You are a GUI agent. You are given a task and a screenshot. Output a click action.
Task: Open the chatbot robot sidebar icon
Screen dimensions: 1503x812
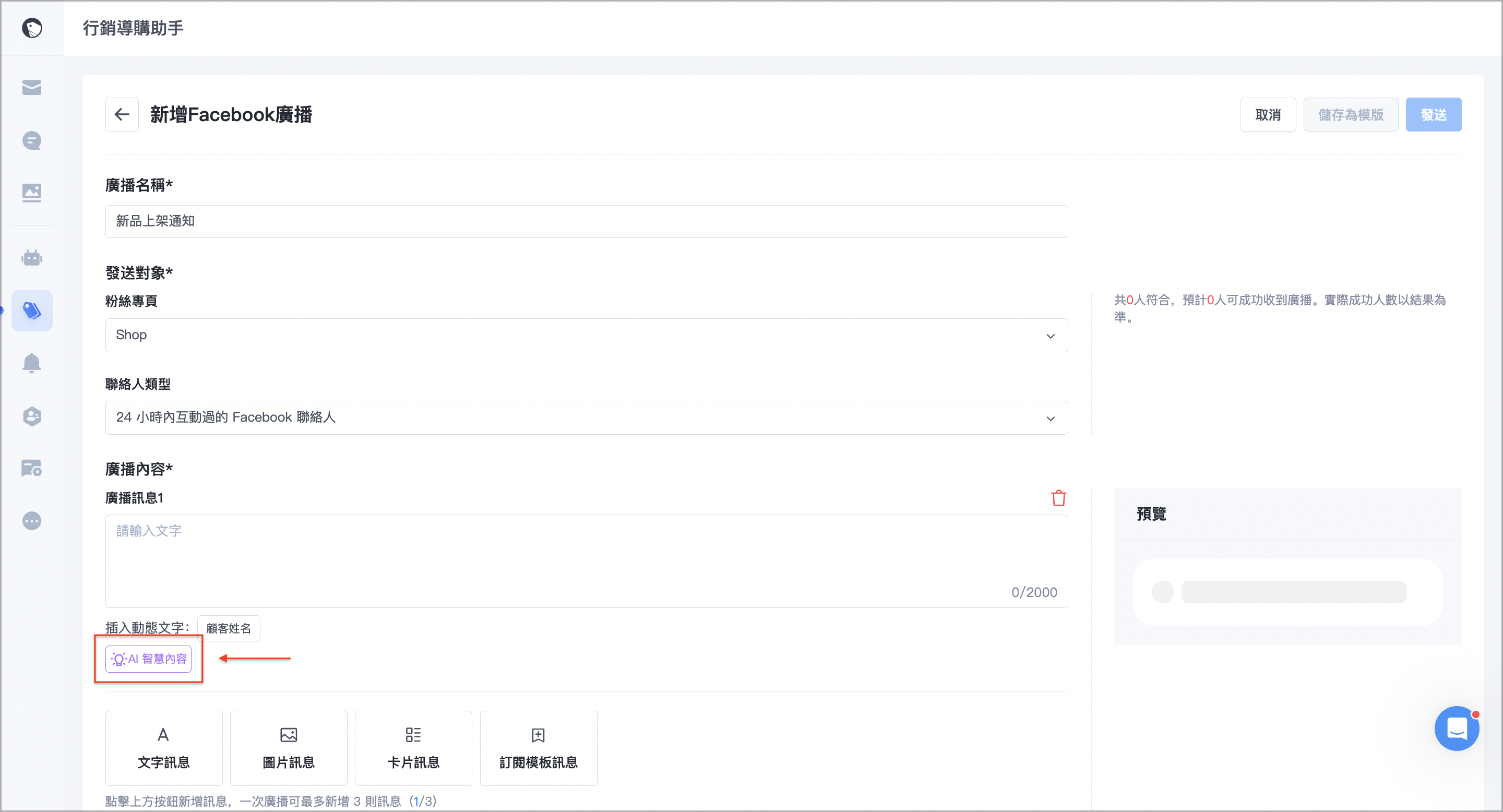(x=31, y=257)
